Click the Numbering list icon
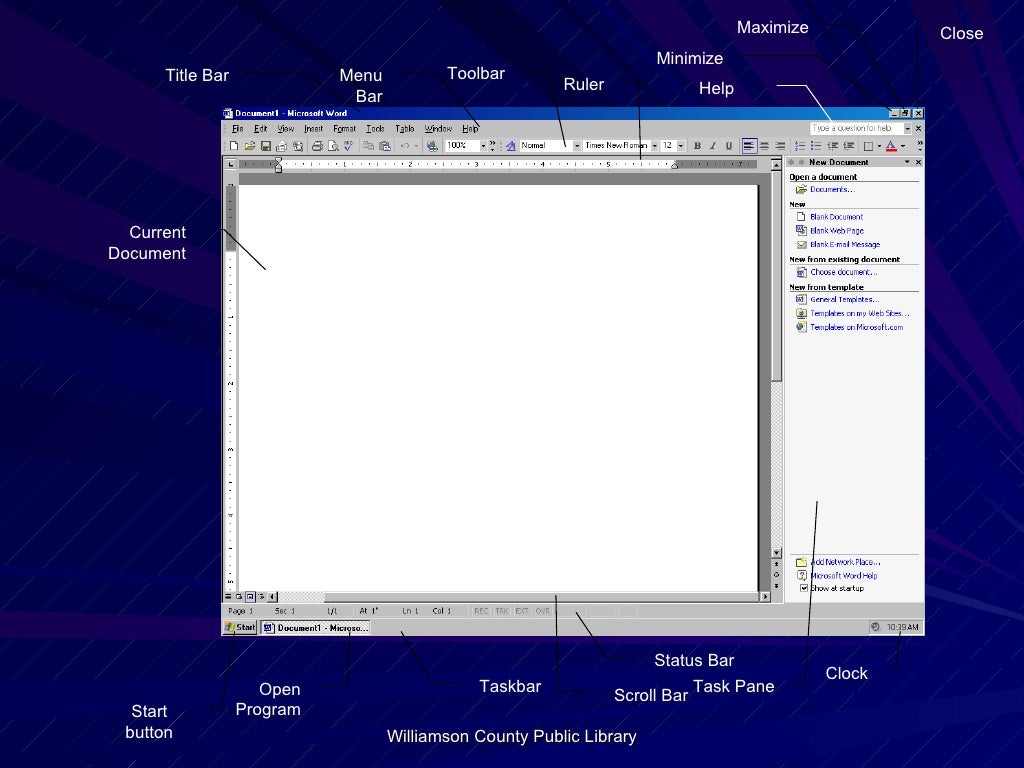Screen dimensions: 1024x768 coord(800,146)
